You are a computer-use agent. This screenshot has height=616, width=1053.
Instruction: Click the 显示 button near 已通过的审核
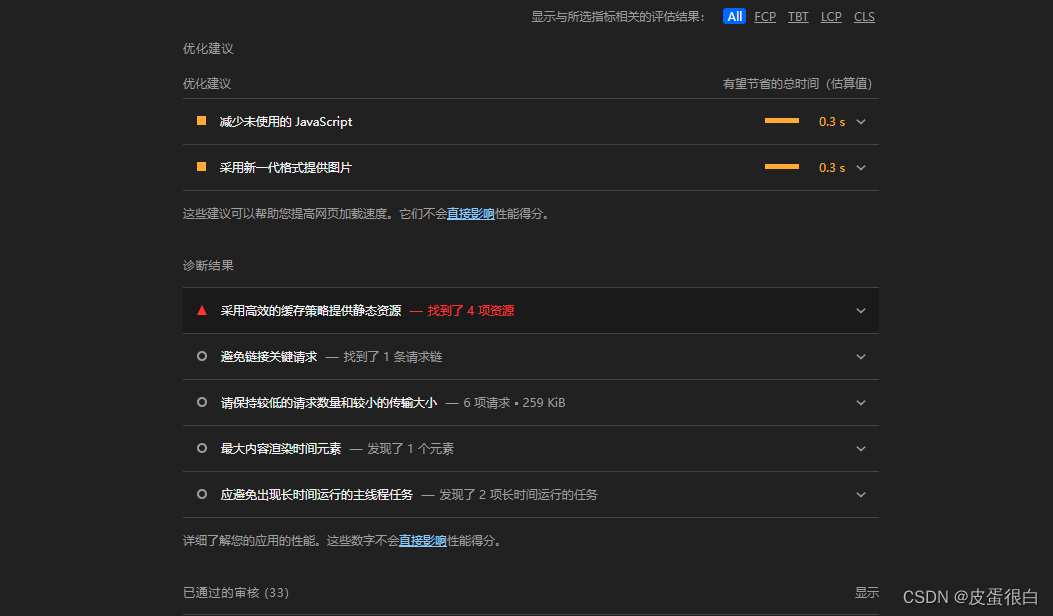tap(866, 592)
